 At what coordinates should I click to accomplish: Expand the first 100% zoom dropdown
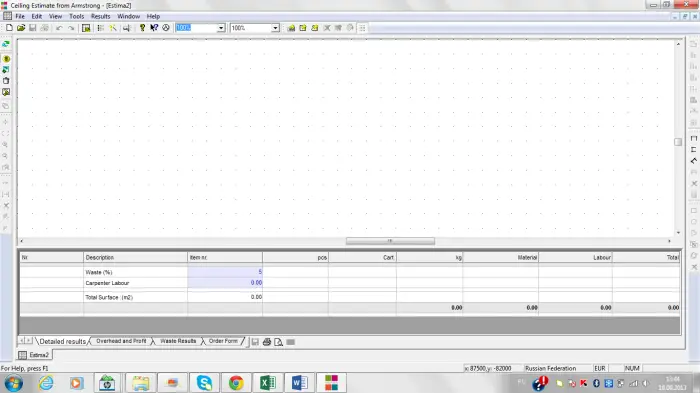(x=221, y=28)
